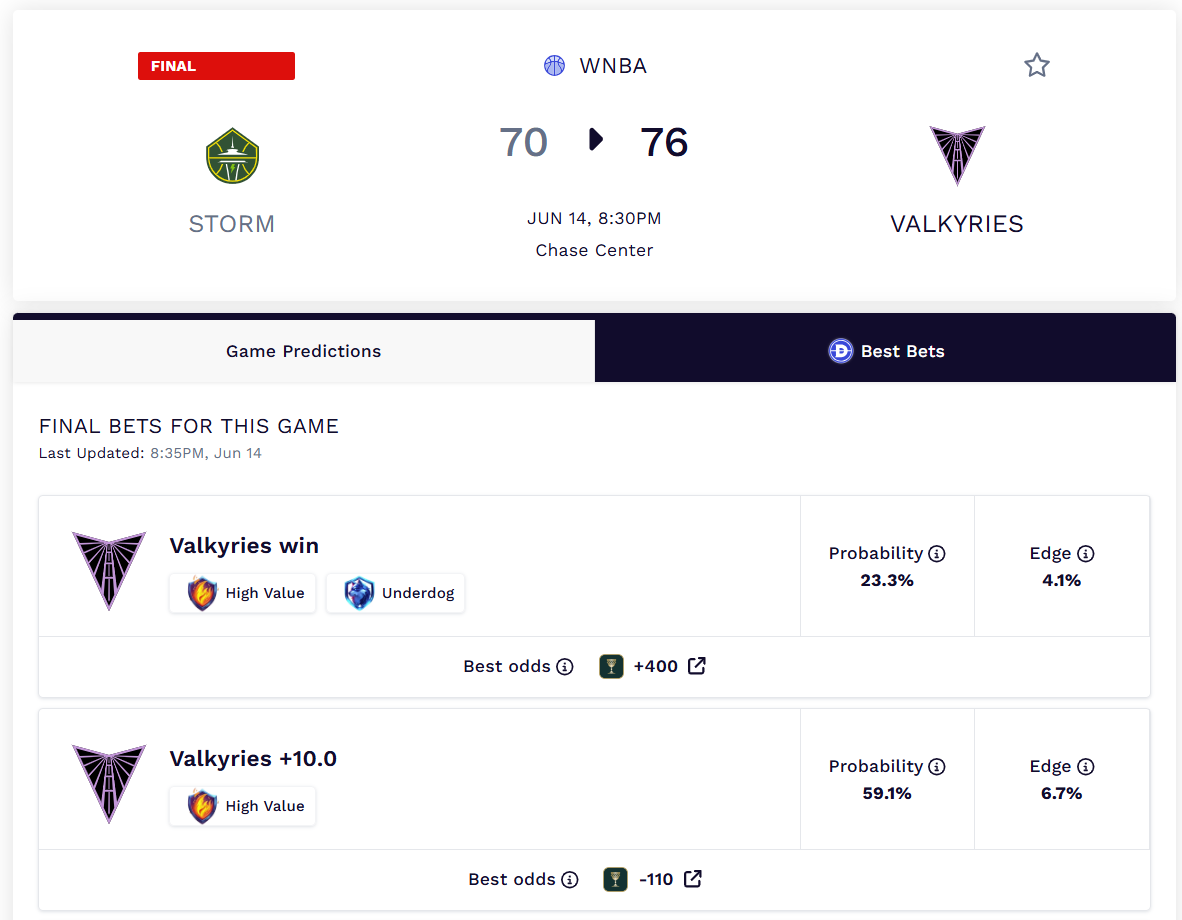Image resolution: width=1182 pixels, height=920 pixels.
Task: Click the sportsbook logo next to +400
Action: click(x=611, y=667)
